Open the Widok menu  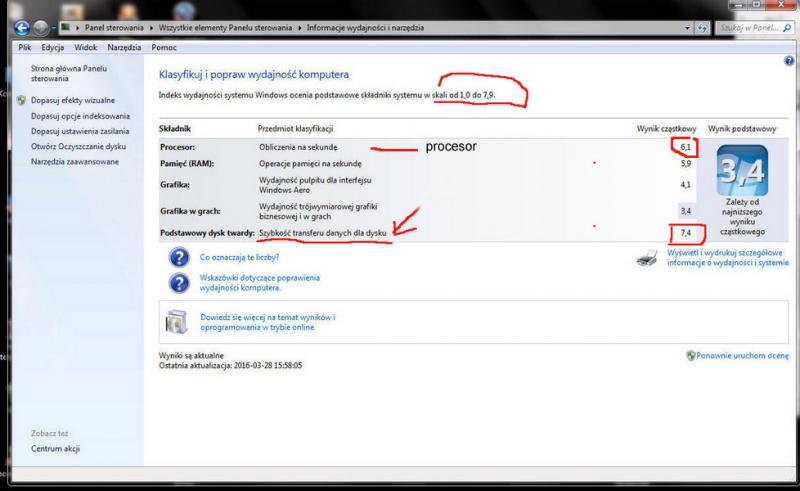coord(84,47)
